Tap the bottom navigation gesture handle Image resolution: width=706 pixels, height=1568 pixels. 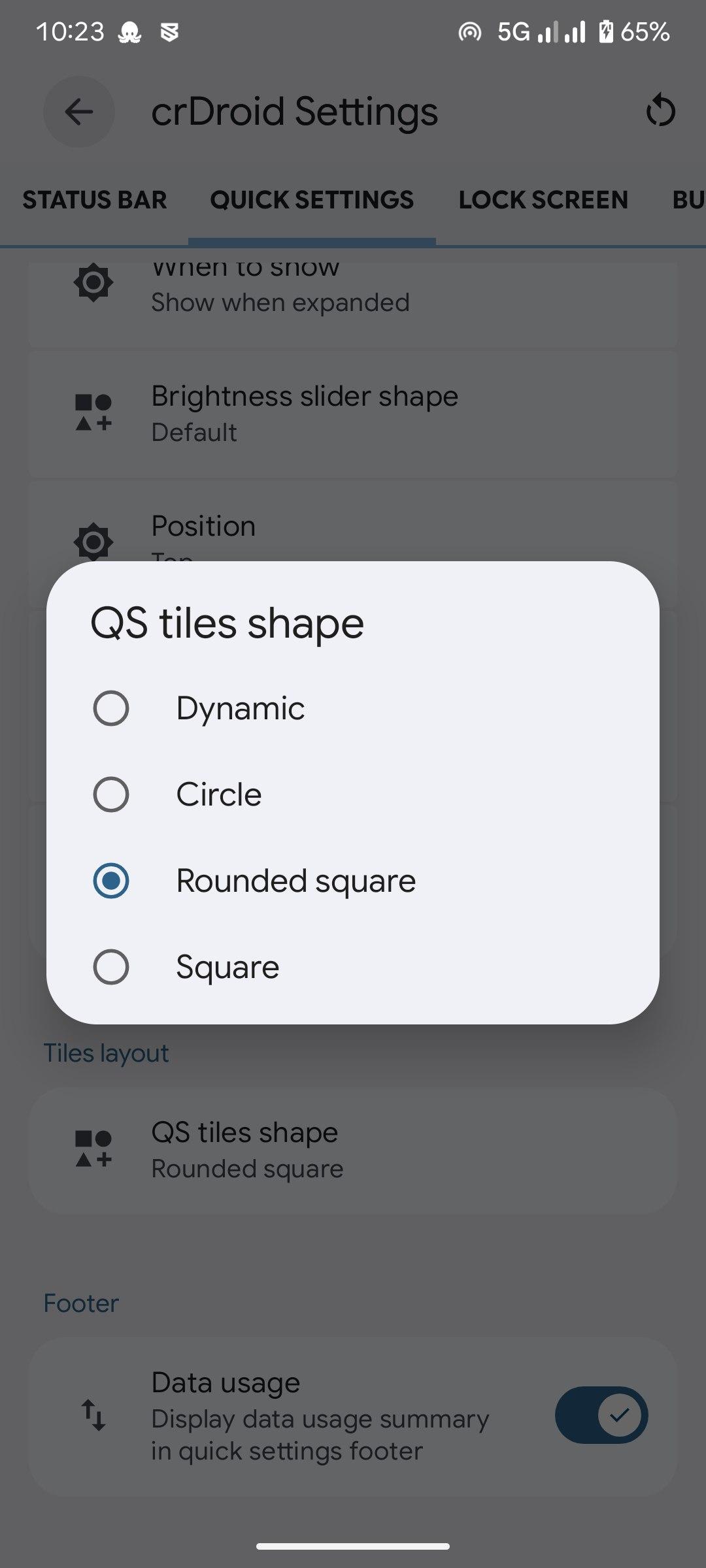(353, 1546)
